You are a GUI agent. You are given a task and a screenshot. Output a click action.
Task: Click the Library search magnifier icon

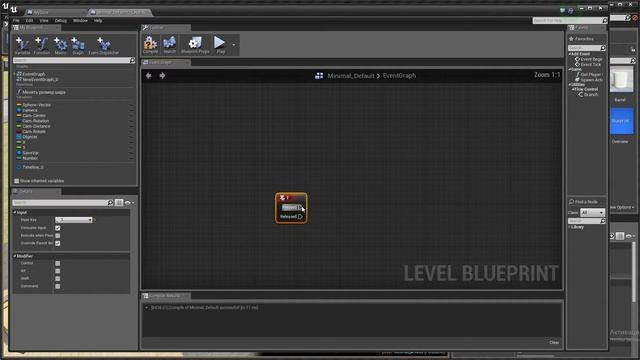pos(603,221)
